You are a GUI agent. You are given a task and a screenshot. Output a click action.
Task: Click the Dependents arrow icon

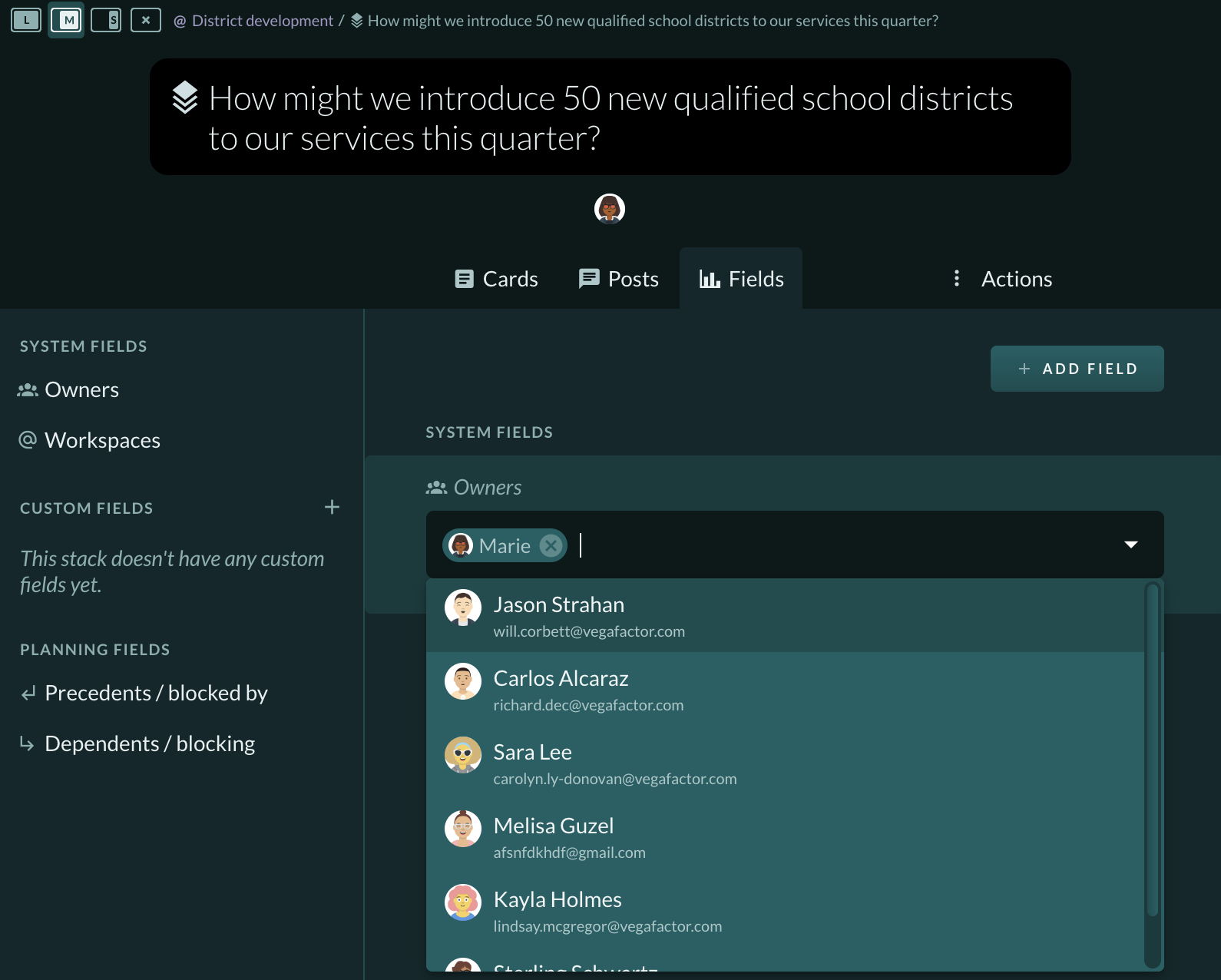tap(27, 743)
